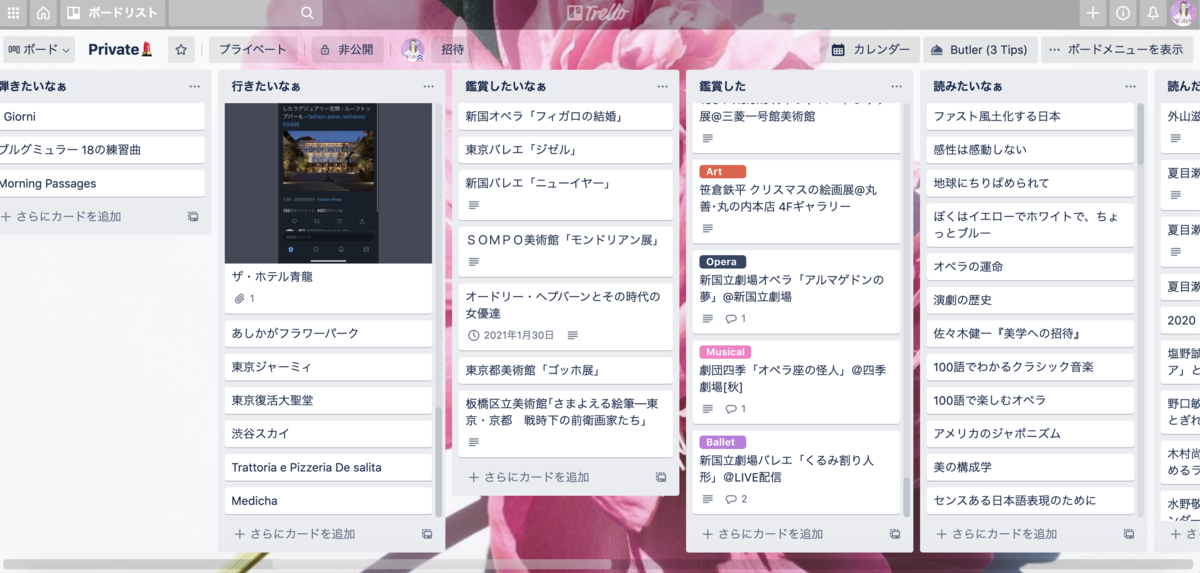Click 鑑賞した list vertical scrollbar

click(x=906, y=496)
